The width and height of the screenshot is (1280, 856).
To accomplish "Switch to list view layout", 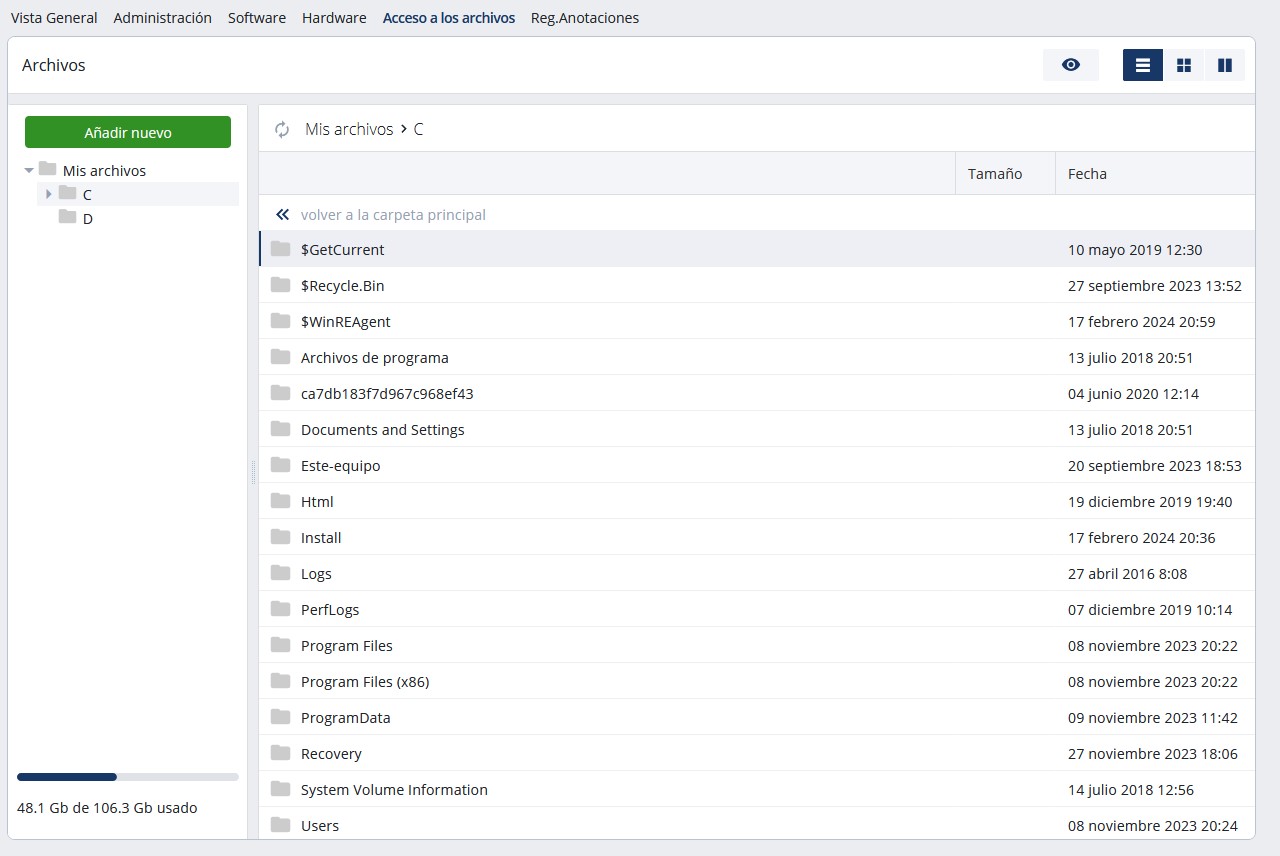I will tap(1142, 65).
